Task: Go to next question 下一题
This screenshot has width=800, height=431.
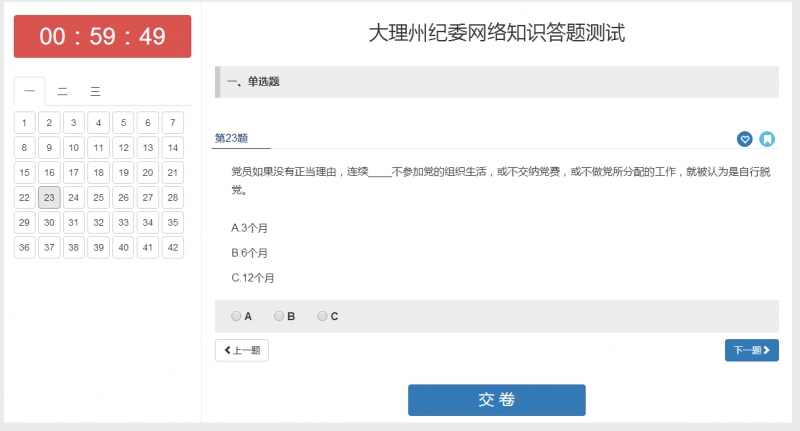Action: pyautogui.click(x=751, y=350)
